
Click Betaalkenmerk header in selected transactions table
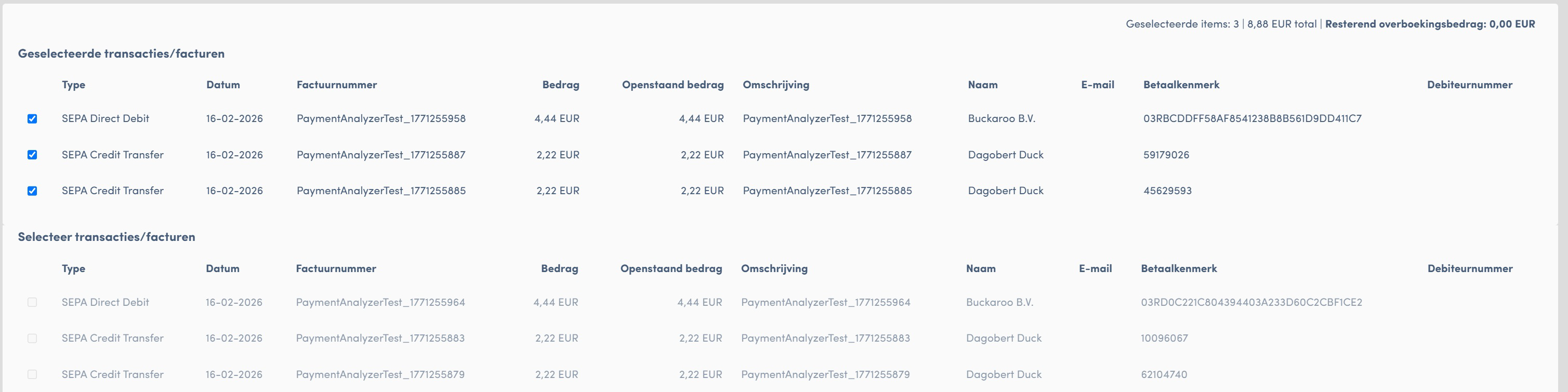pos(1181,85)
